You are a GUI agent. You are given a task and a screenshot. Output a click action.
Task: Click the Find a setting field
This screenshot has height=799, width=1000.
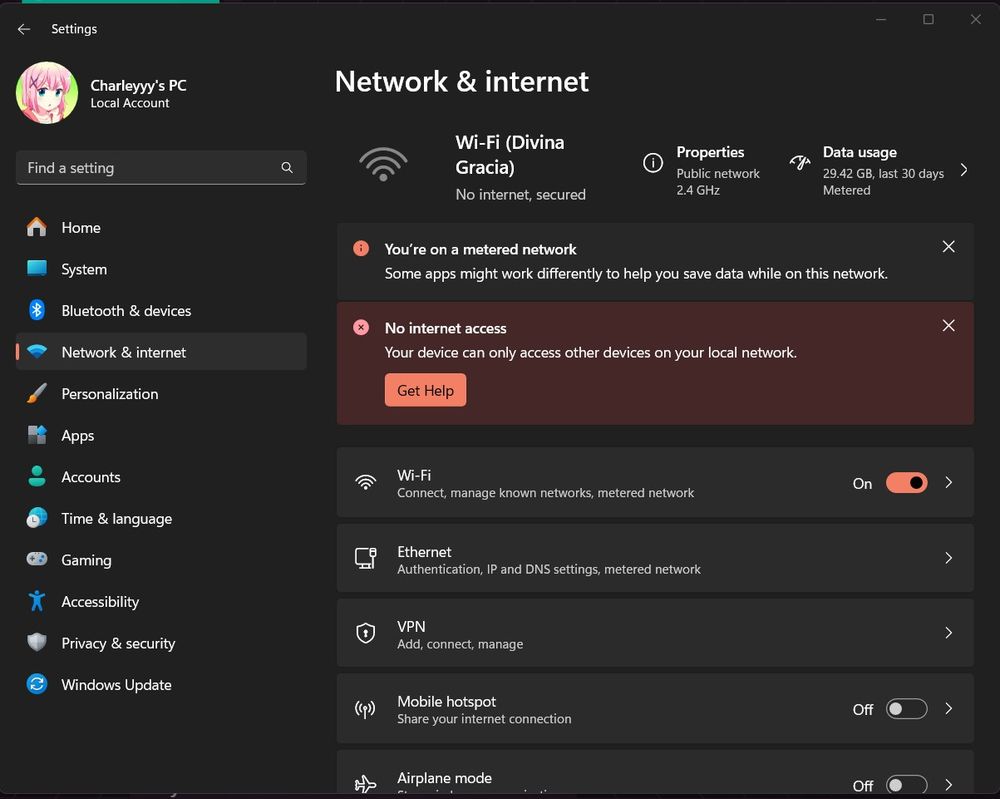coord(150,168)
